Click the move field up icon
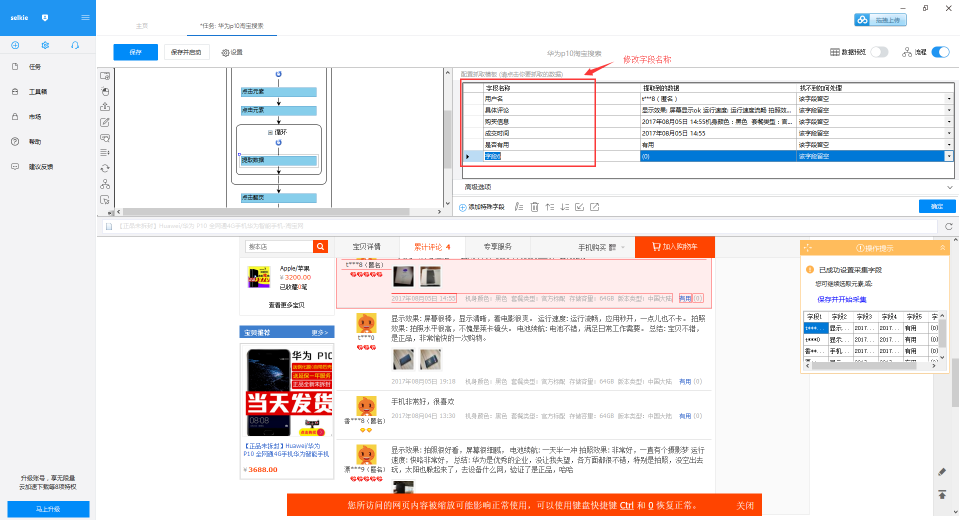Image resolution: width=960 pixels, height=520 pixels. click(550, 207)
